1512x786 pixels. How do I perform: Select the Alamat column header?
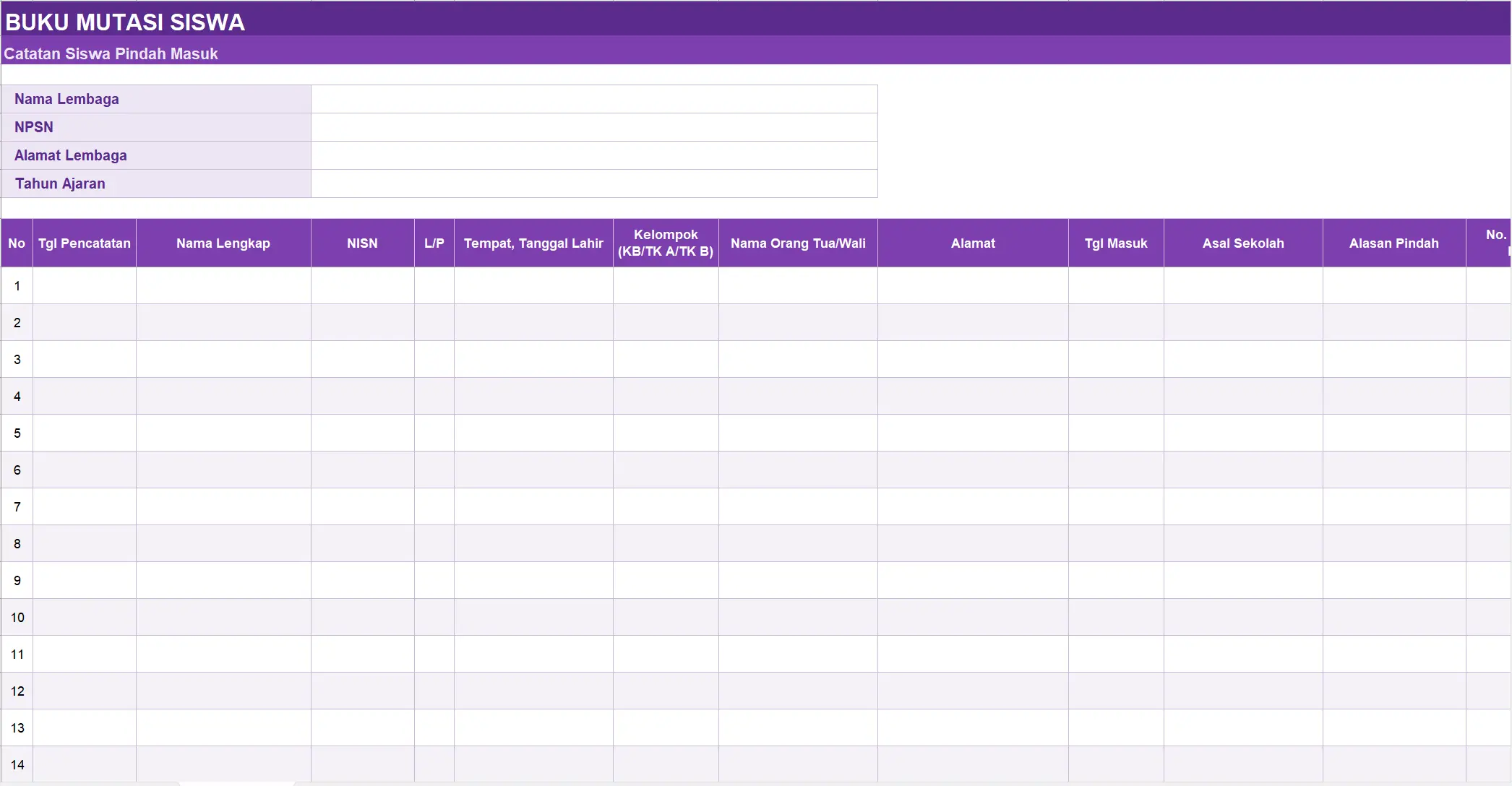(x=973, y=243)
